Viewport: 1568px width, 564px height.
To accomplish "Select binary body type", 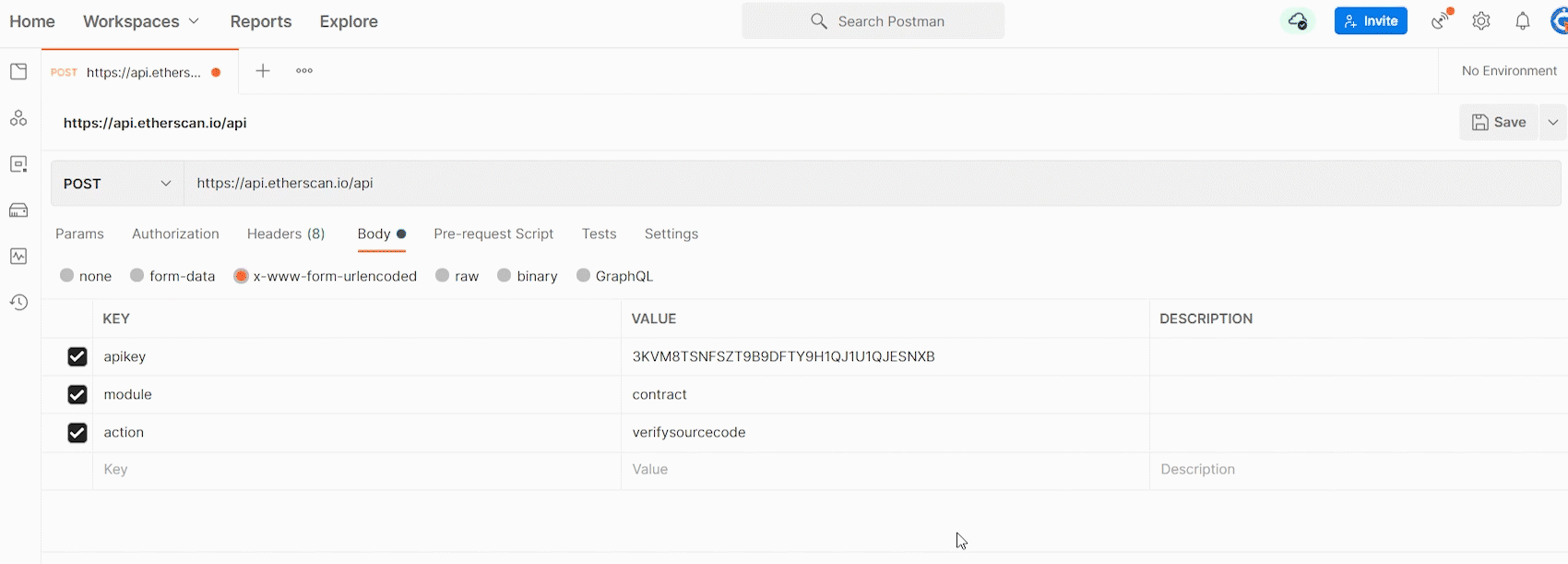I will pyautogui.click(x=505, y=275).
